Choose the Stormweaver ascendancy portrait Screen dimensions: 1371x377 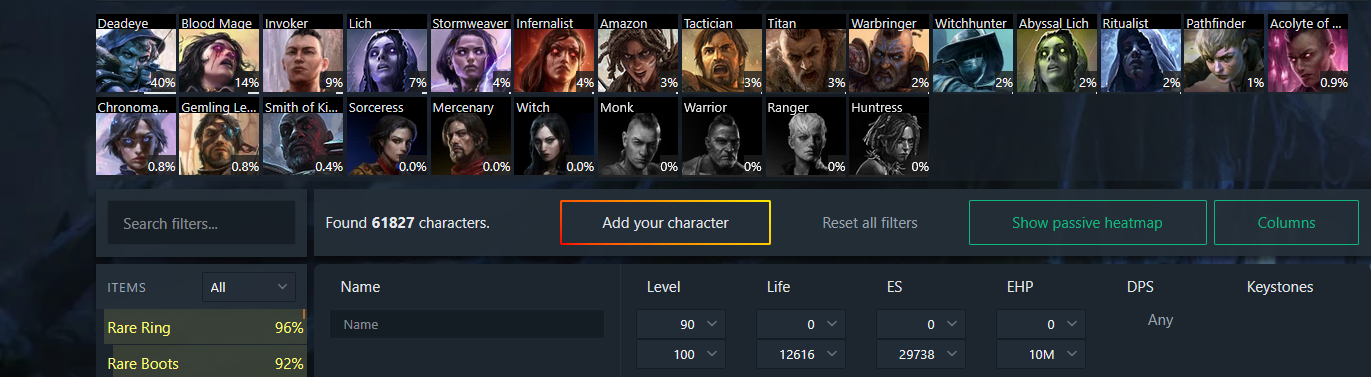[471, 54]
